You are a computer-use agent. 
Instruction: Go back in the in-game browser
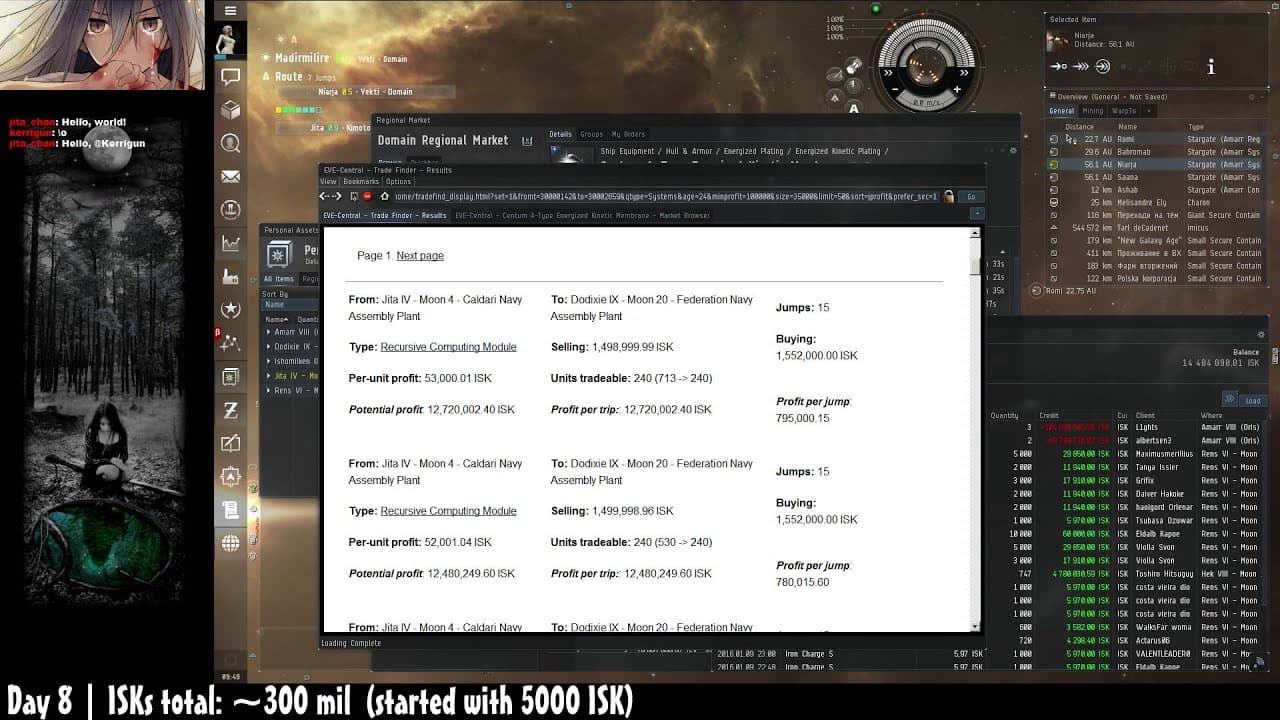[x=324, y=197]
